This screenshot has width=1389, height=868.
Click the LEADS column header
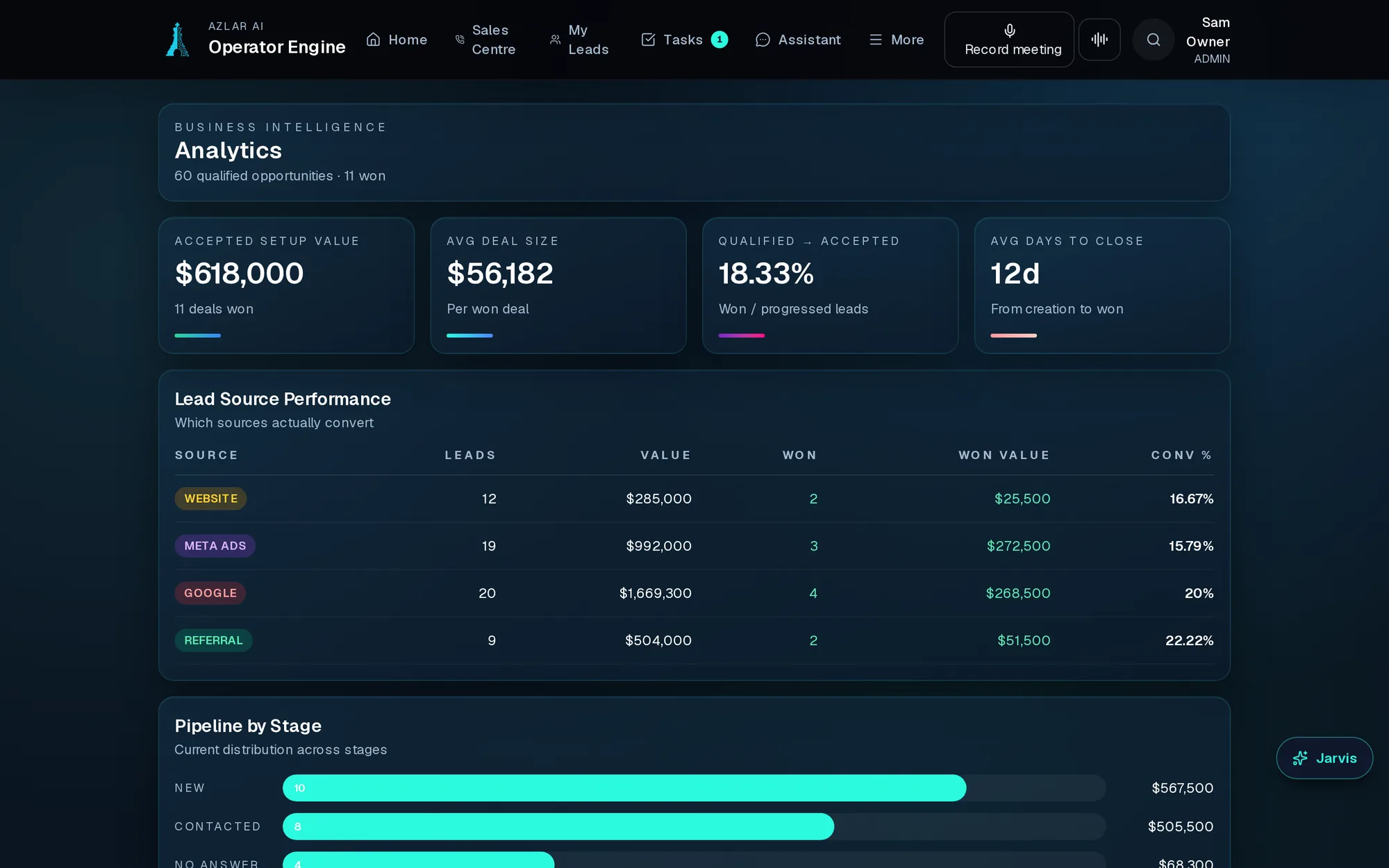coord(470,455)
